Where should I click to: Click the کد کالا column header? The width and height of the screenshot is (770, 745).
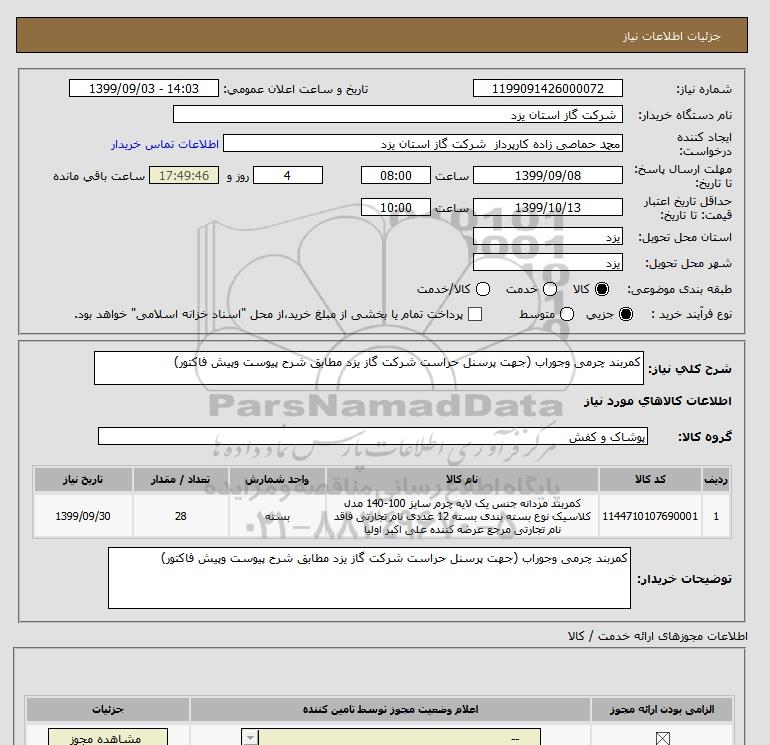[650, 479]
